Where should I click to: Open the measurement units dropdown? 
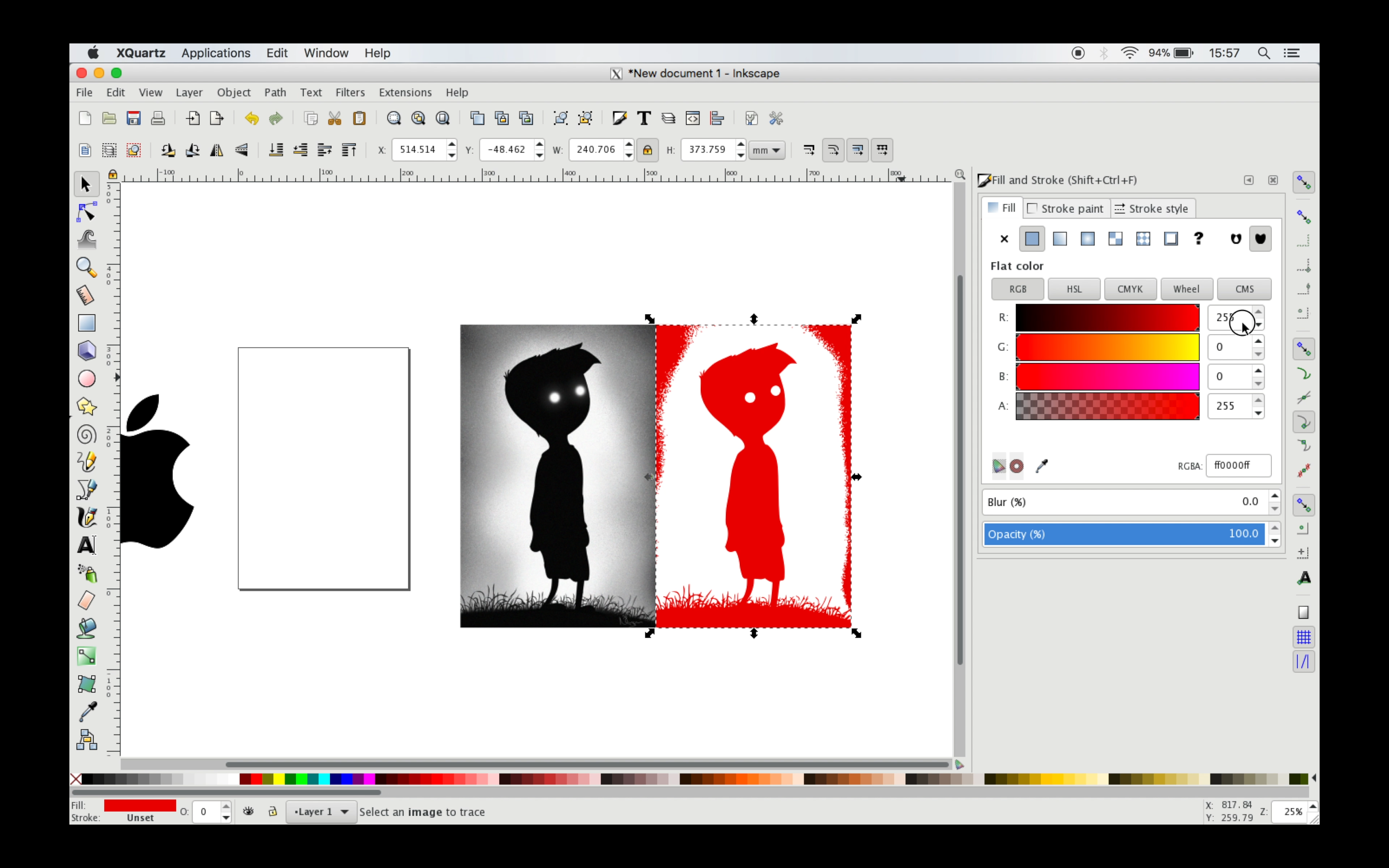(766, 150)
